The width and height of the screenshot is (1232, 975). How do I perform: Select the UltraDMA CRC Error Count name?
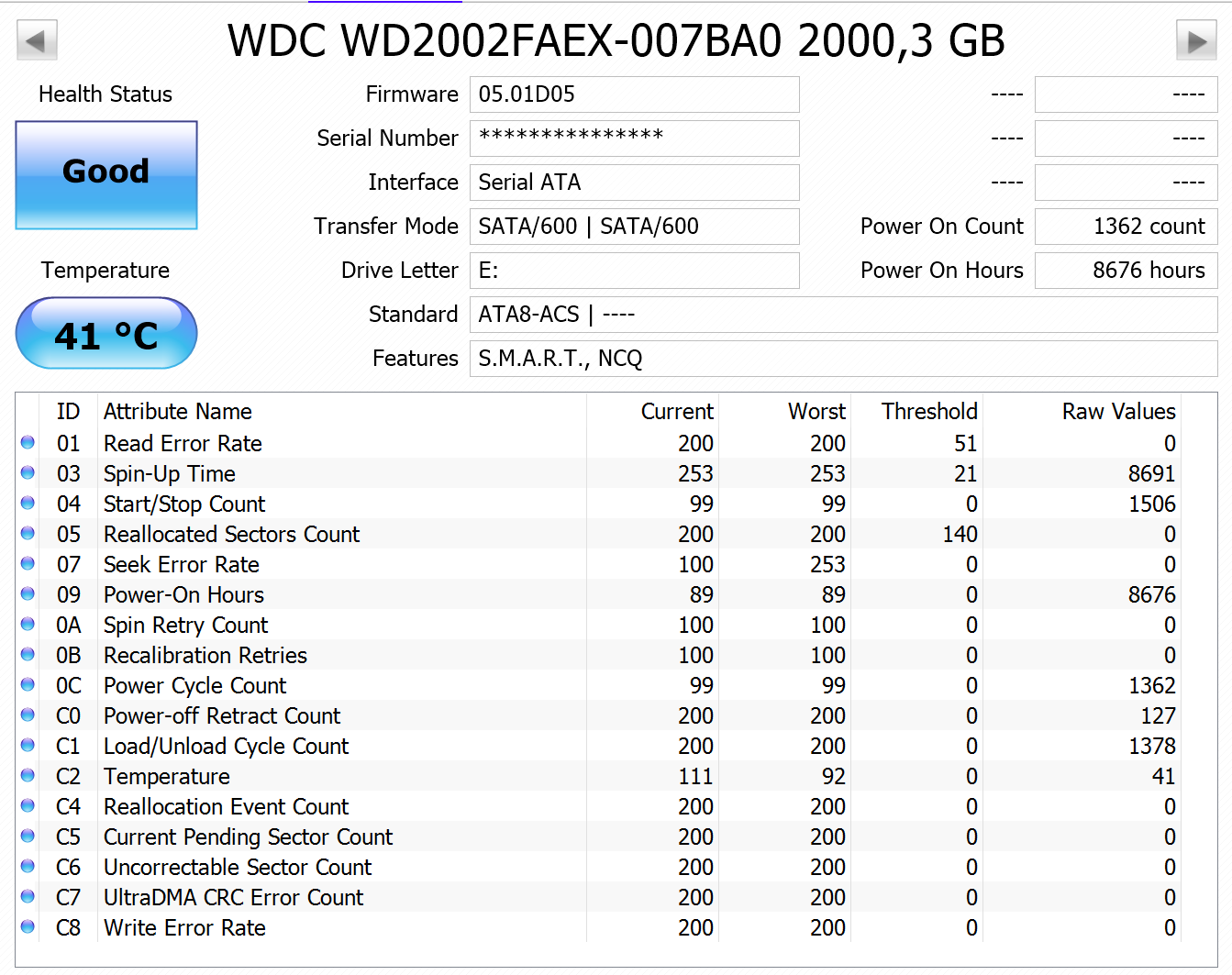pos(234,898)
